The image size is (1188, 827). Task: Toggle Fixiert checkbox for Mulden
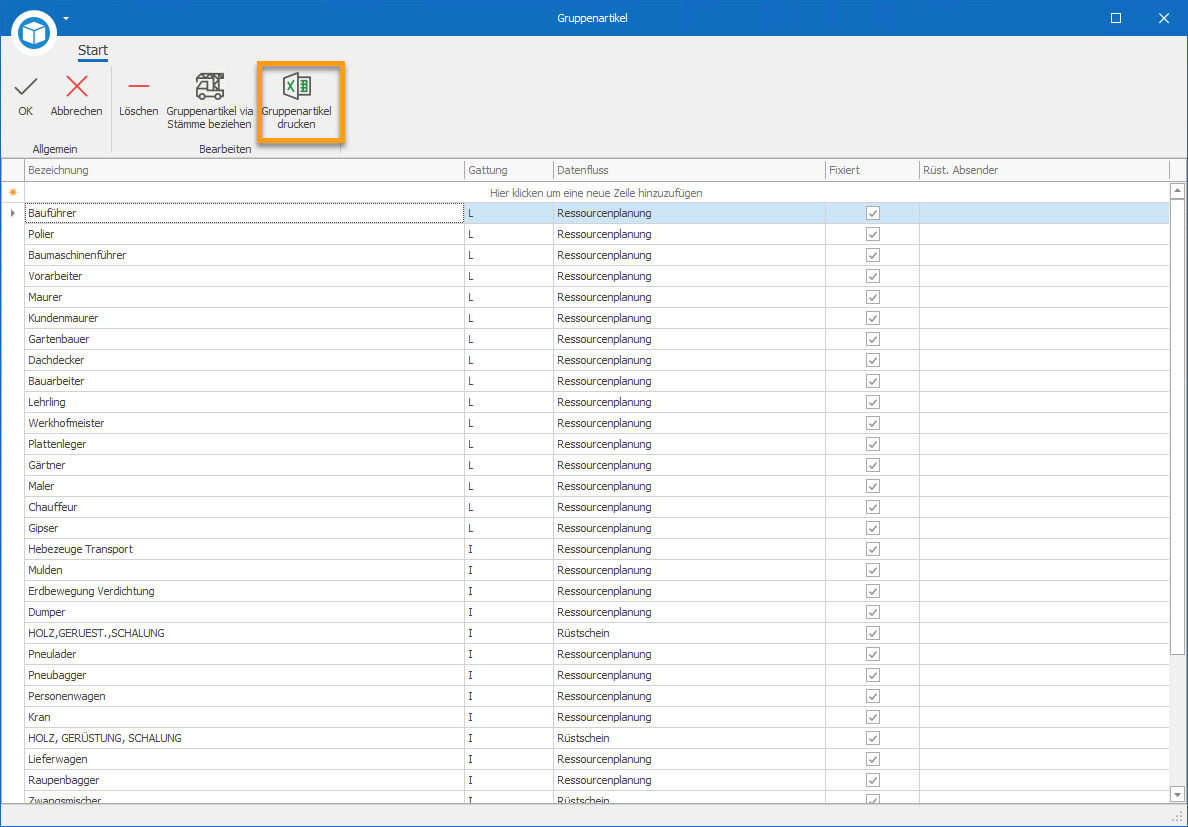873,570
